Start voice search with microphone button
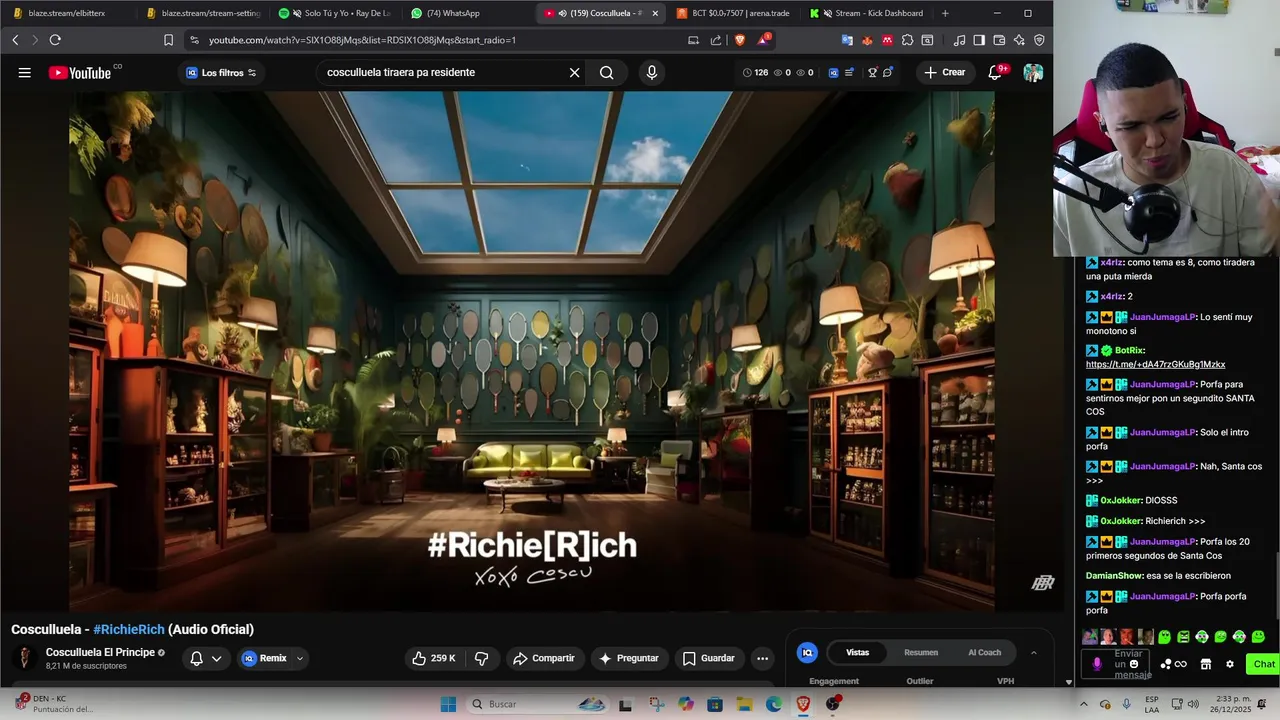 click(x=652, y=72)
